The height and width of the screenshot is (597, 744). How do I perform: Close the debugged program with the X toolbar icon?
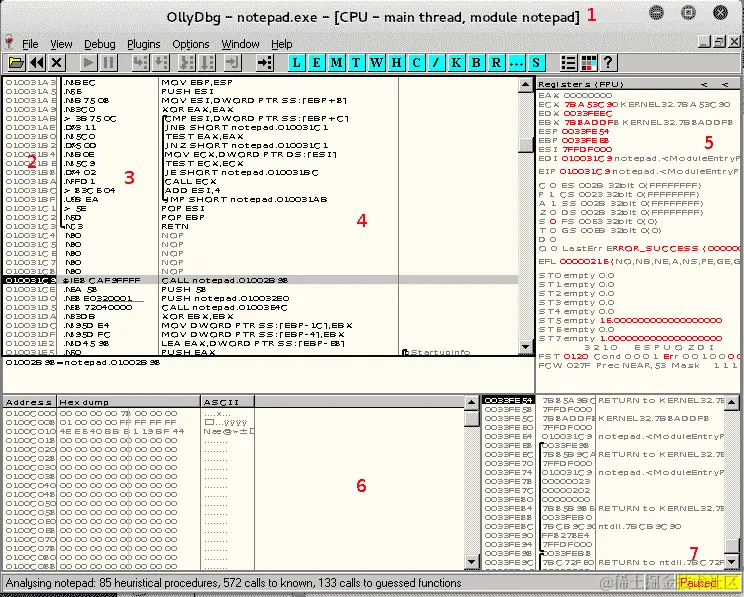tap(56, 63)
